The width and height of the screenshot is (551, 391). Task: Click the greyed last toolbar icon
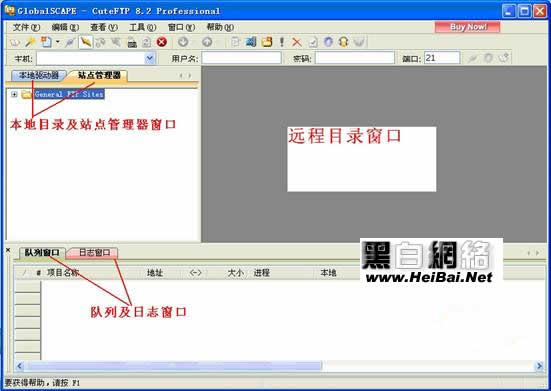point(359,42)
